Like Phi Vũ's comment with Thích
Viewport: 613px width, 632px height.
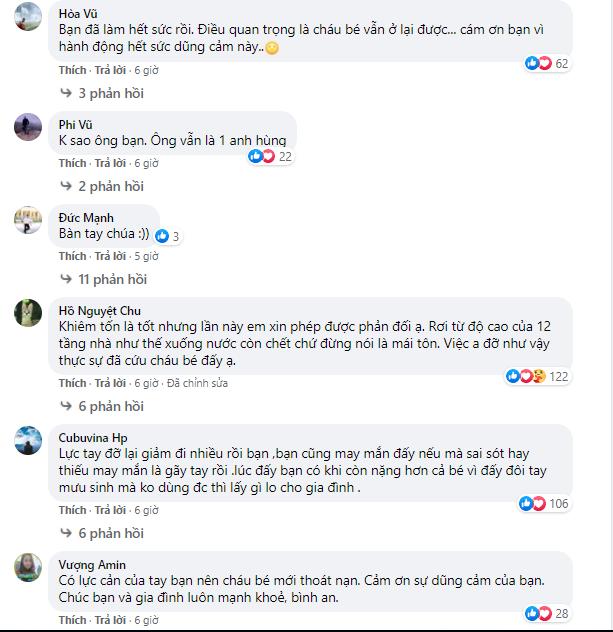(72, 163)
